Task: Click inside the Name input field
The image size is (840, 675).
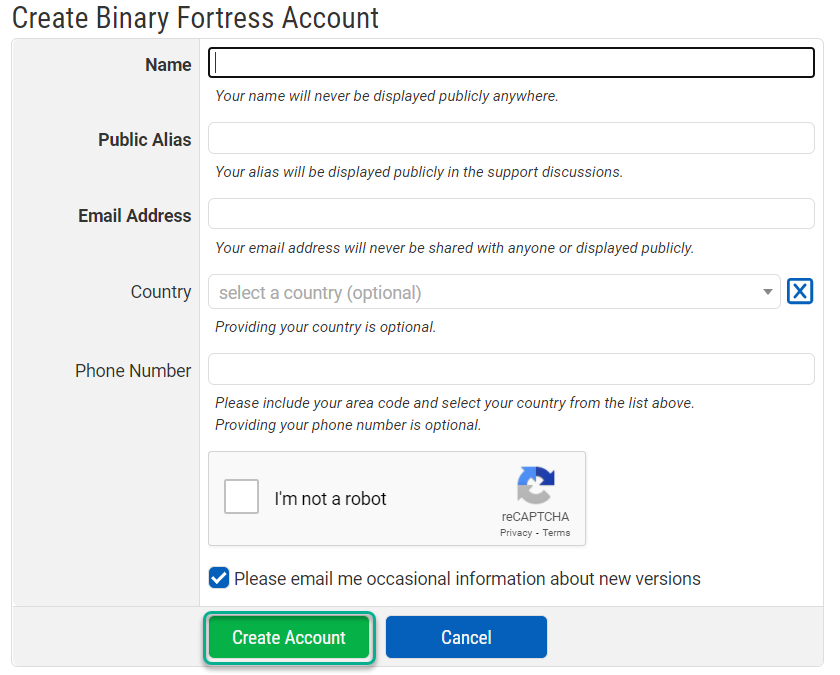Action: [x=511, y=62]
